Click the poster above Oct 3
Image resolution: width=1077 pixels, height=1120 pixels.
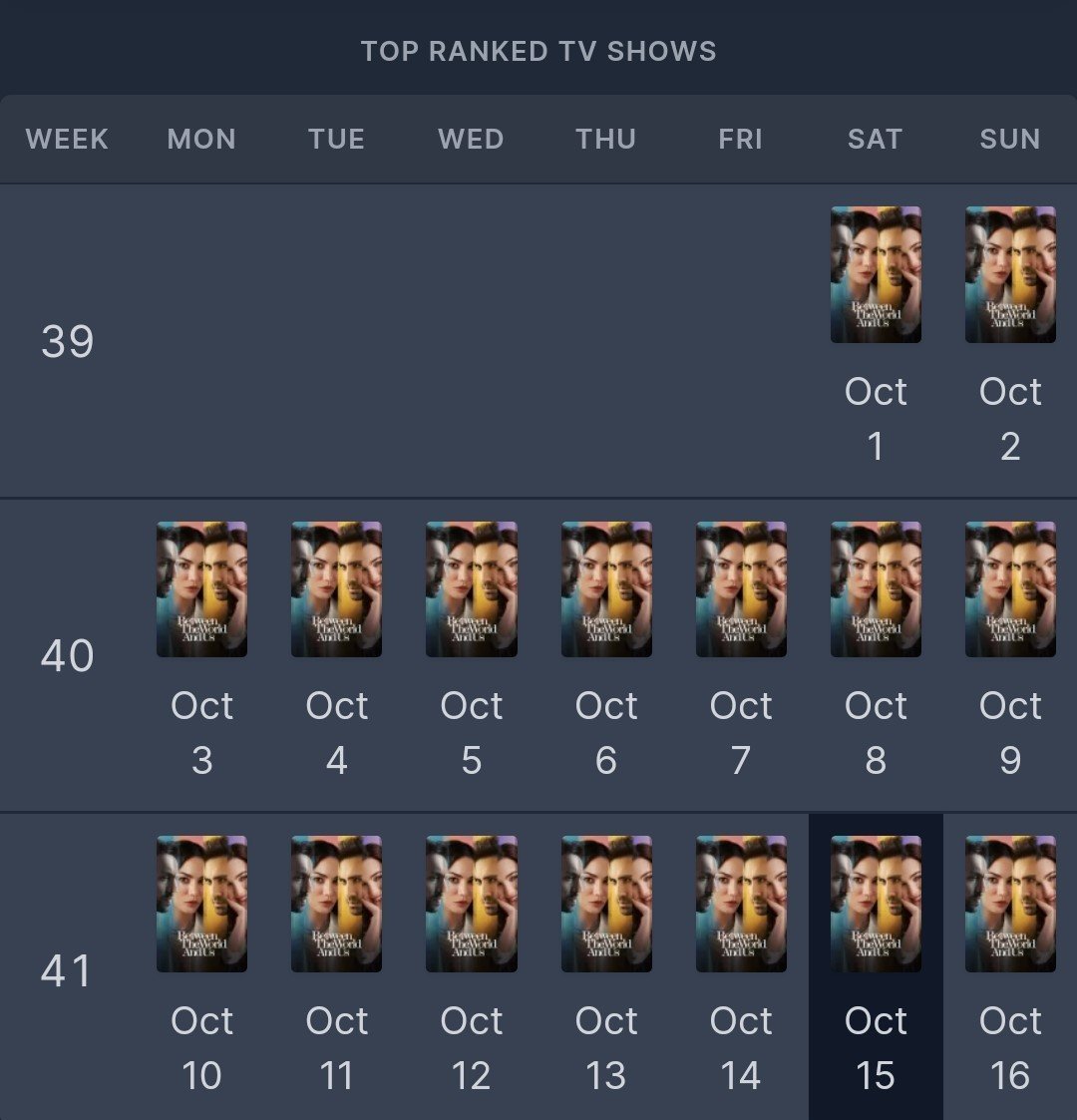click(201, 588)
